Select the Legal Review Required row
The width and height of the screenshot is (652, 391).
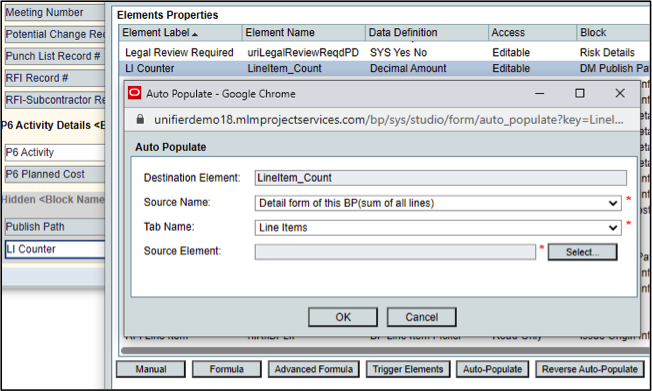coord(385,52)
